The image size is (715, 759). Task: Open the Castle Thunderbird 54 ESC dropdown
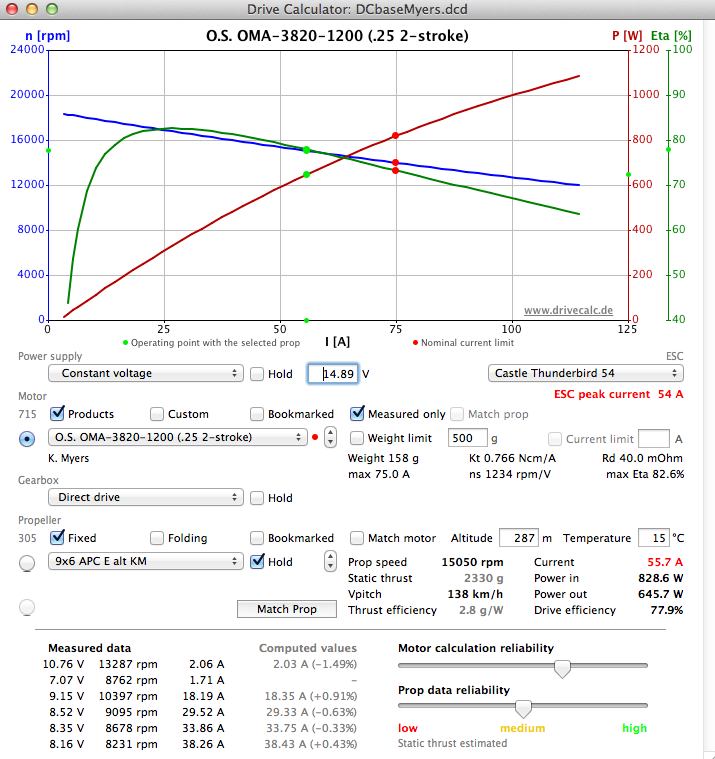[x=586, y=373]
